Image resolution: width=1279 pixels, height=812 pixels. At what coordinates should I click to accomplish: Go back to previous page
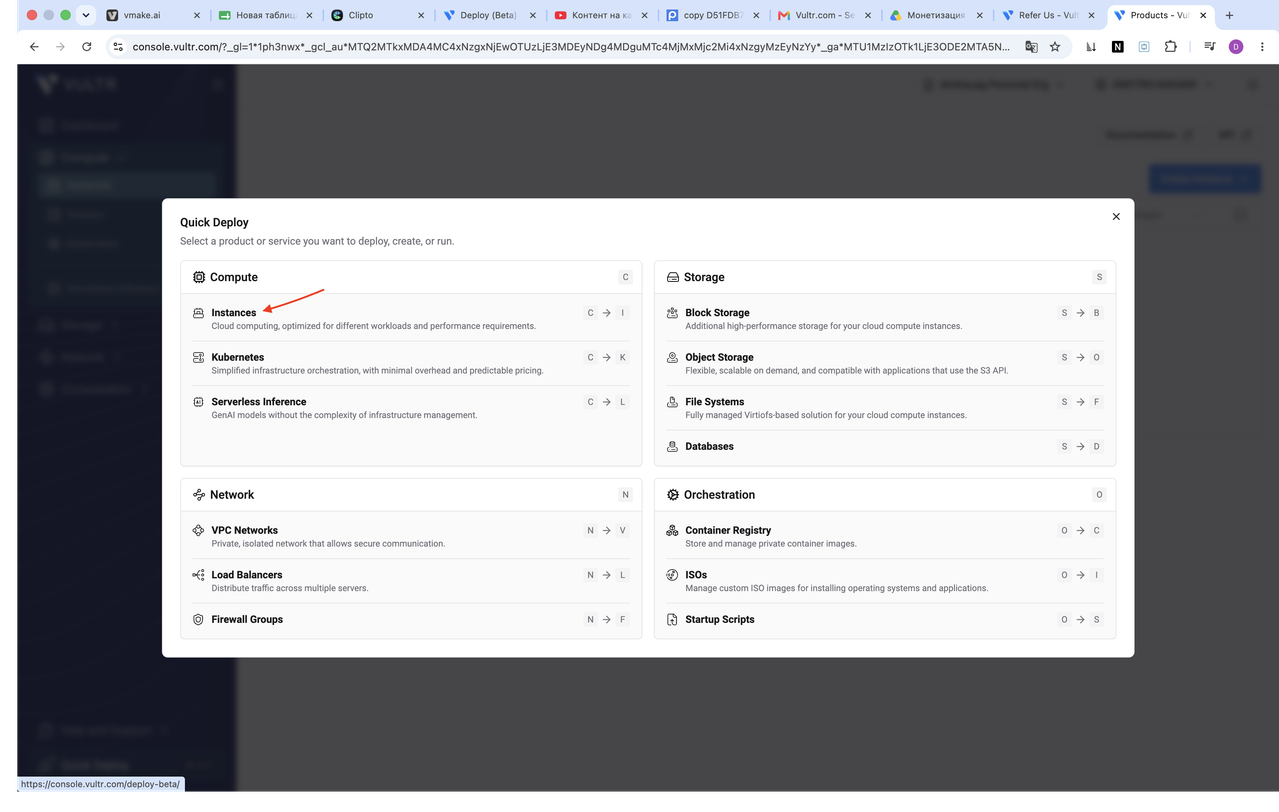34,46
